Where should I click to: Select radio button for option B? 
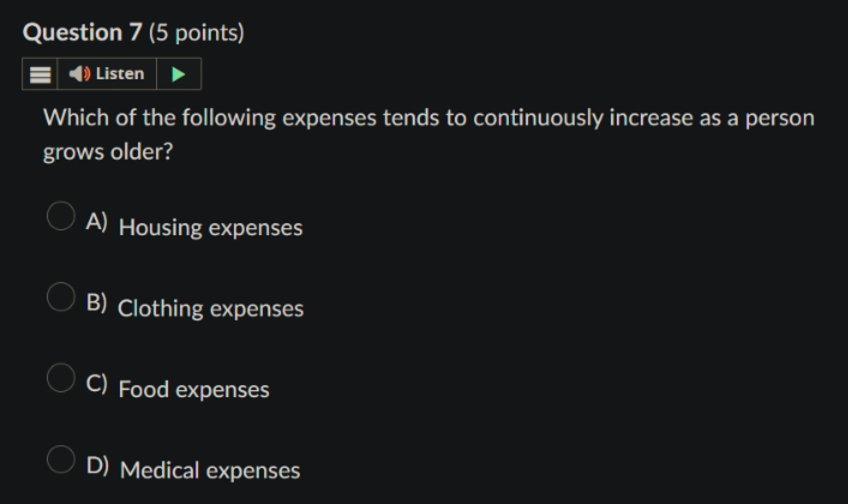[61, 297]
